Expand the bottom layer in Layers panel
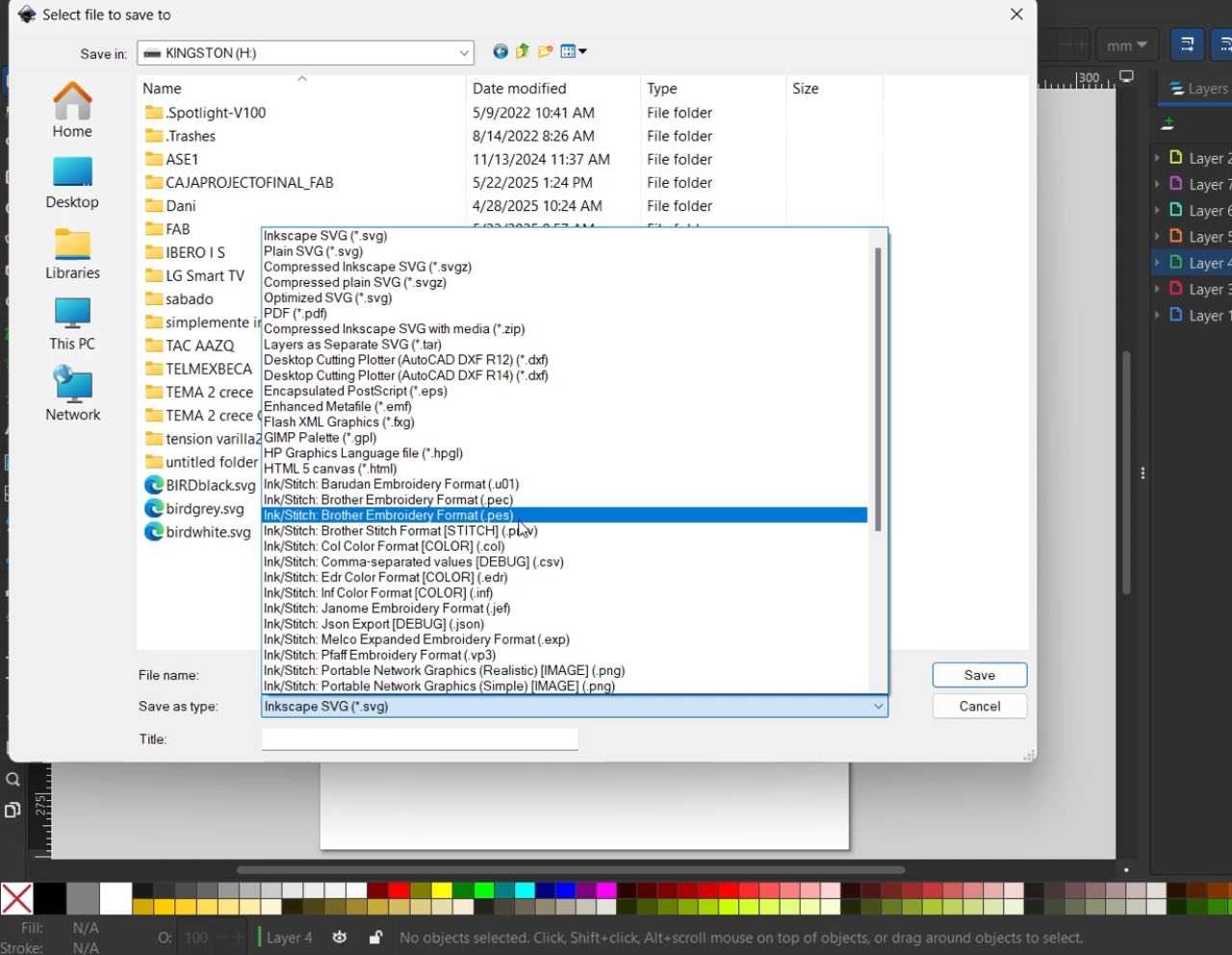The width and height of the screenshot is (1232, 955). pyautogui.click(x=1157, y=315)
